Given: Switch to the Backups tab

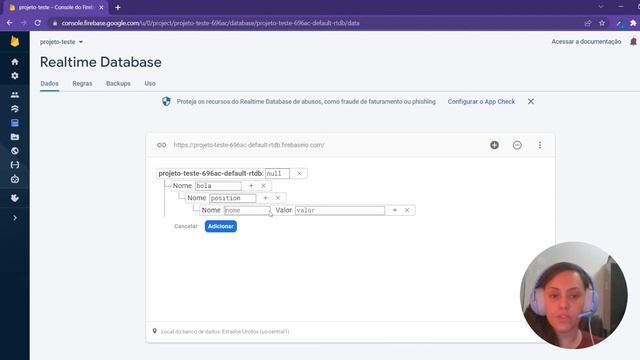Looking at the screenshot, I should [x=118, y=83].
